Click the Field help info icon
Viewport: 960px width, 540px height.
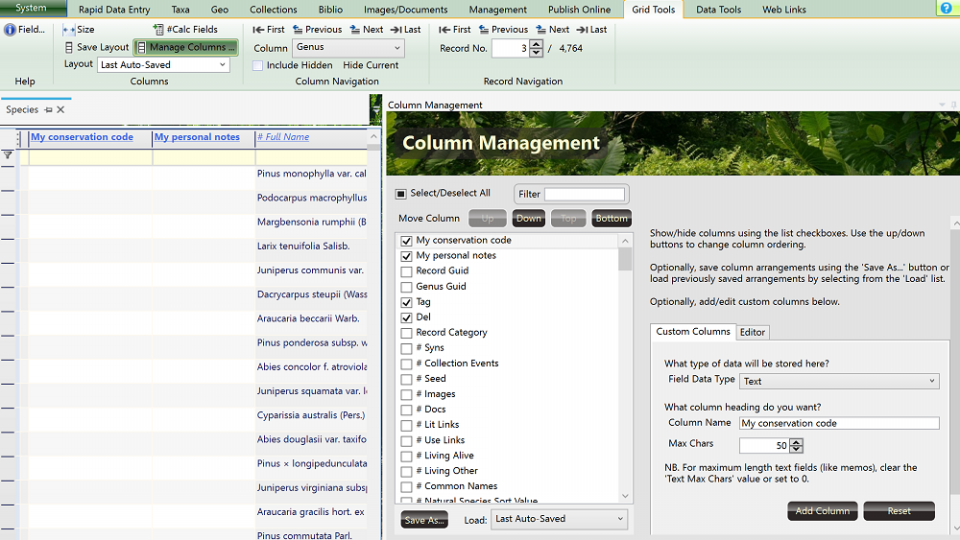tap(10, 30)
